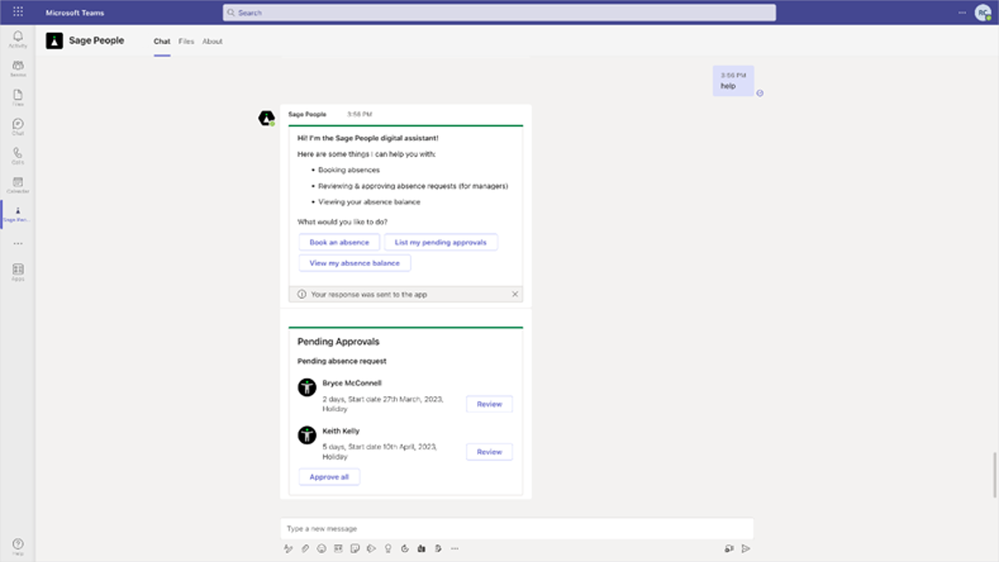
Task: Click the Sage People app logo in header
Action: [54, 41]
